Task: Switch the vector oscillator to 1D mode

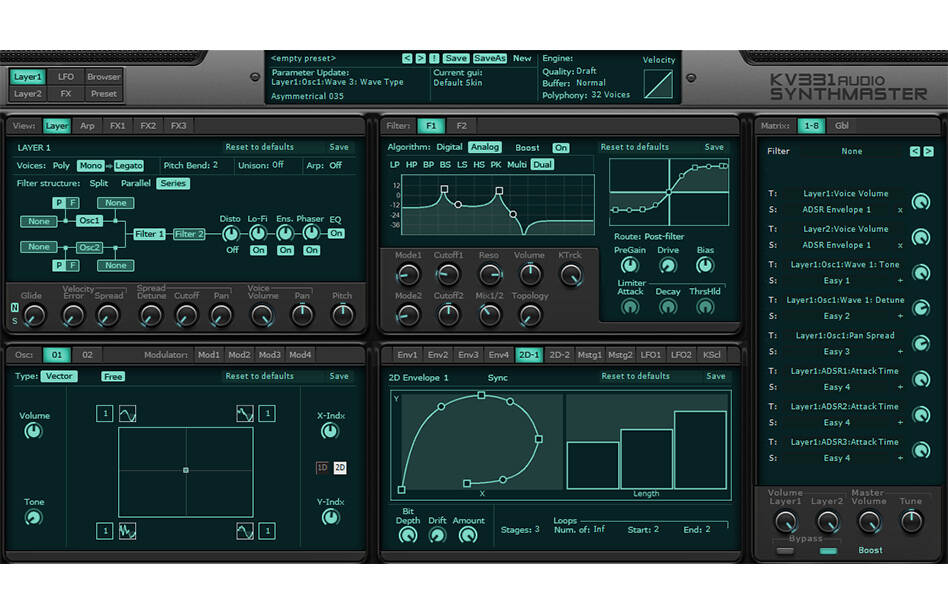Action: point(322,468)
